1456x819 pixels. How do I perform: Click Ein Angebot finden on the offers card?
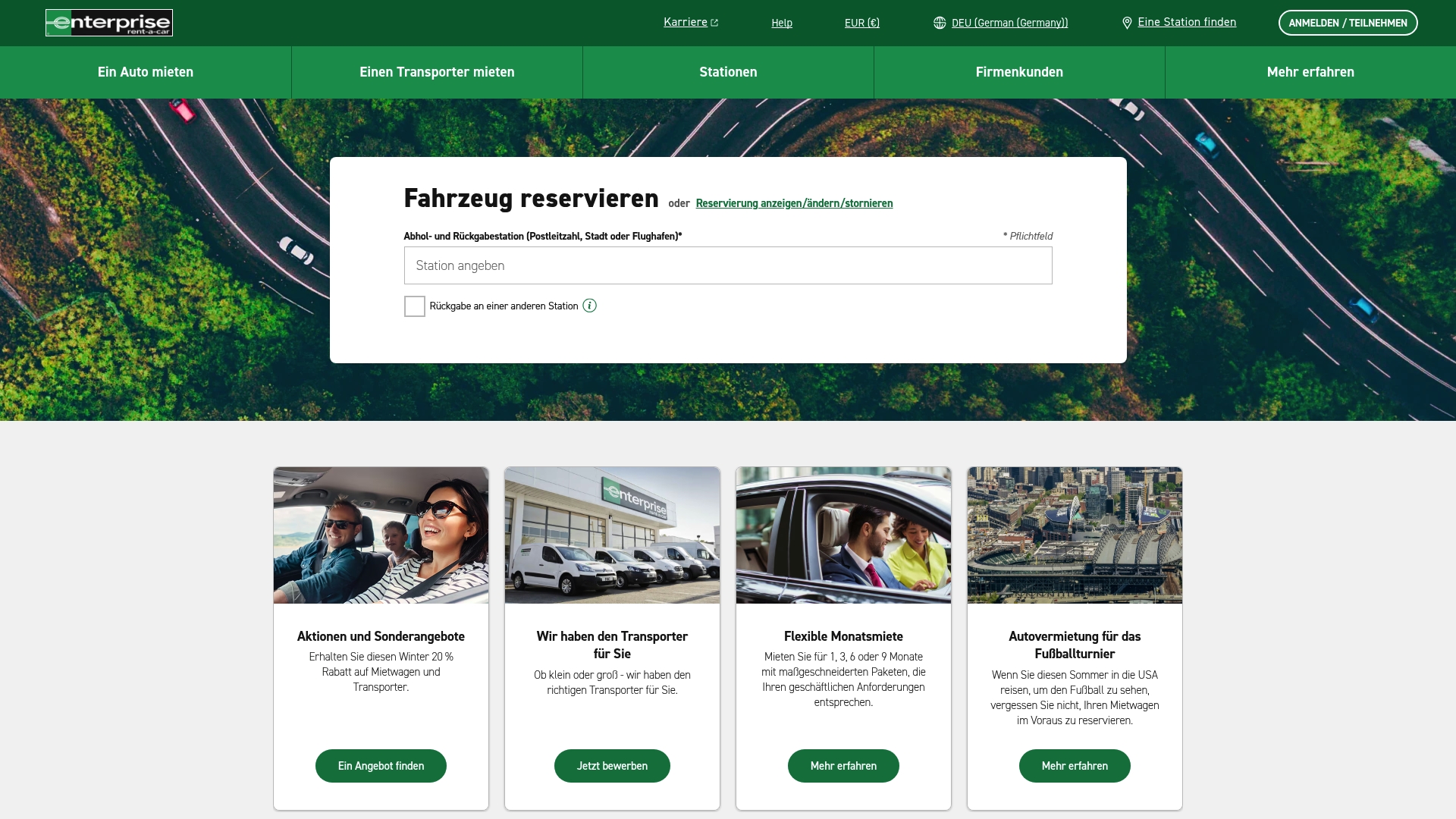pyautogui.click(x=381, y=766)
